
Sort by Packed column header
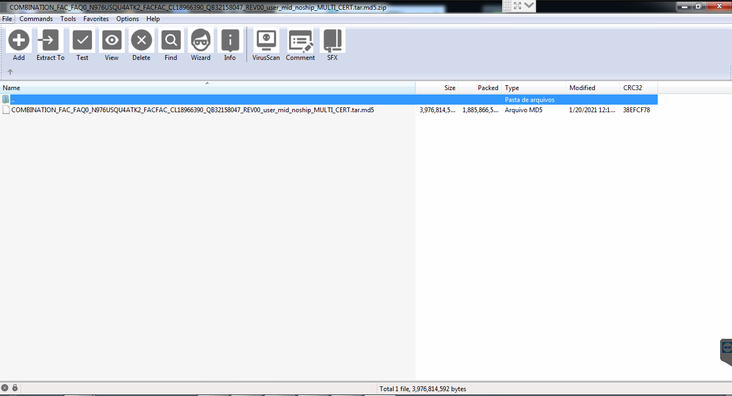click(479, 88)
